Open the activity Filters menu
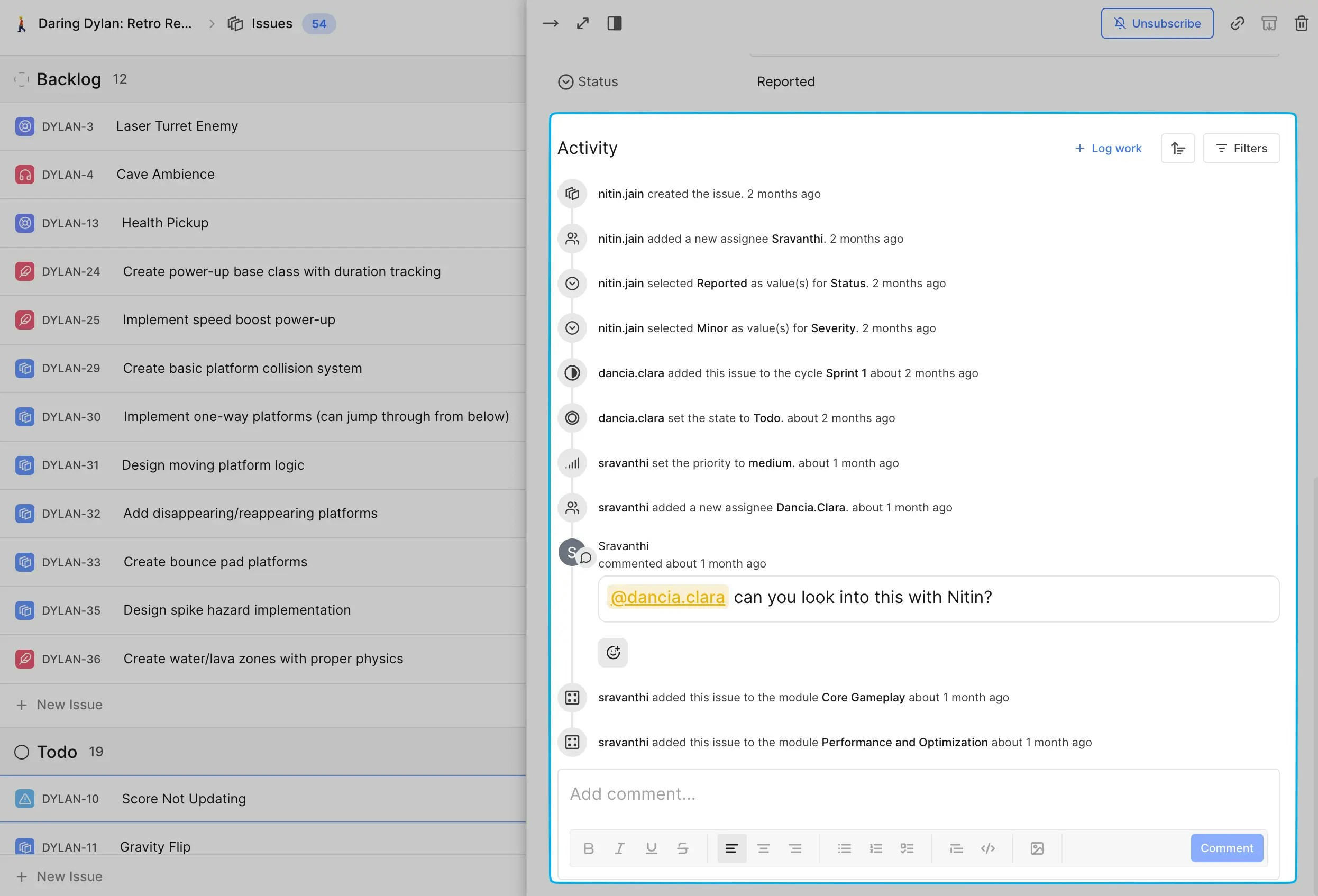The height and width of the screenshot is (896, 1318). [x=1241, y=148]
